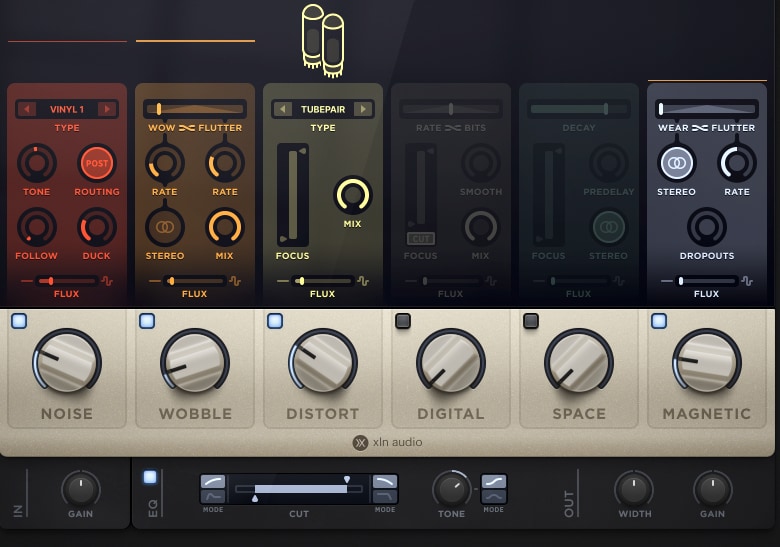
Task: Select previous Distort type before Tubepair
Action: pos(283,109)
